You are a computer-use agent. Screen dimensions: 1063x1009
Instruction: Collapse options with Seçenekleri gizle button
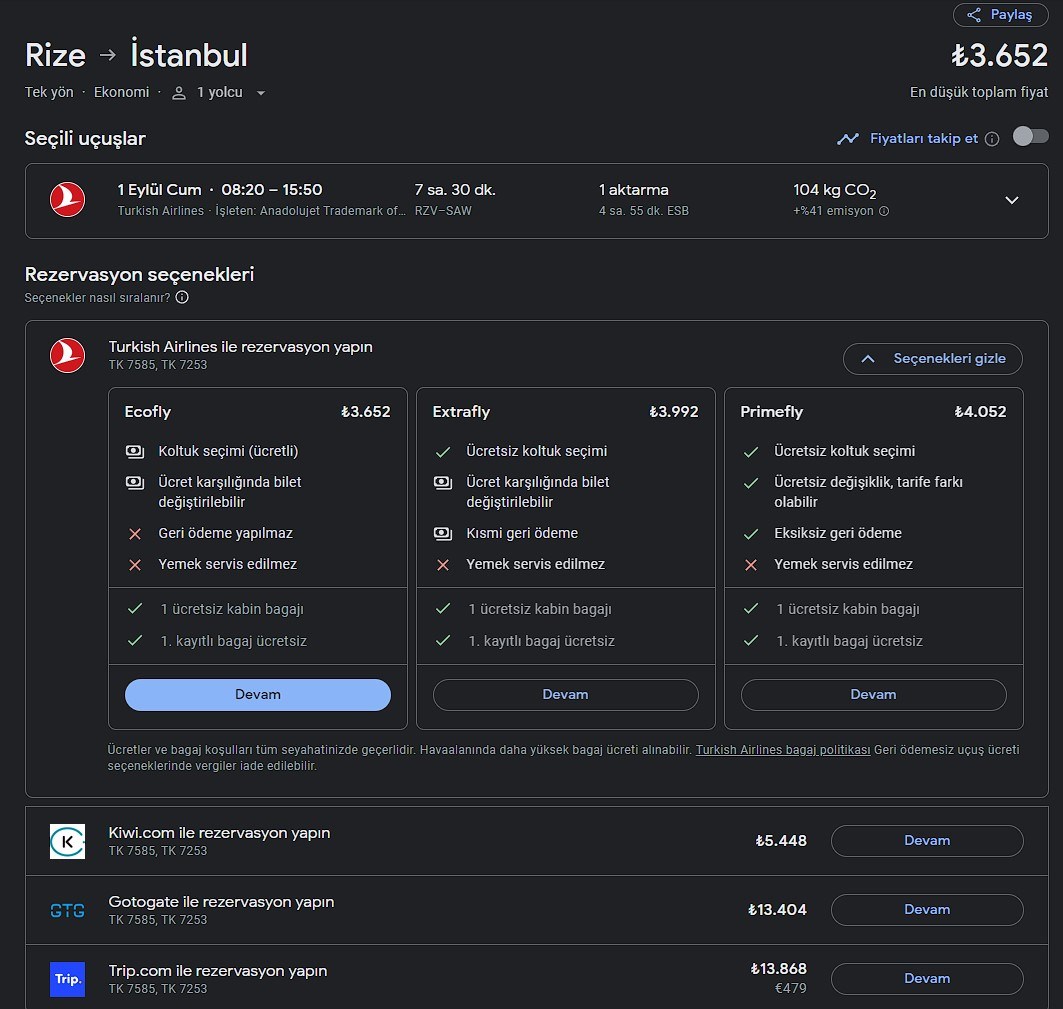pos(932,359)
